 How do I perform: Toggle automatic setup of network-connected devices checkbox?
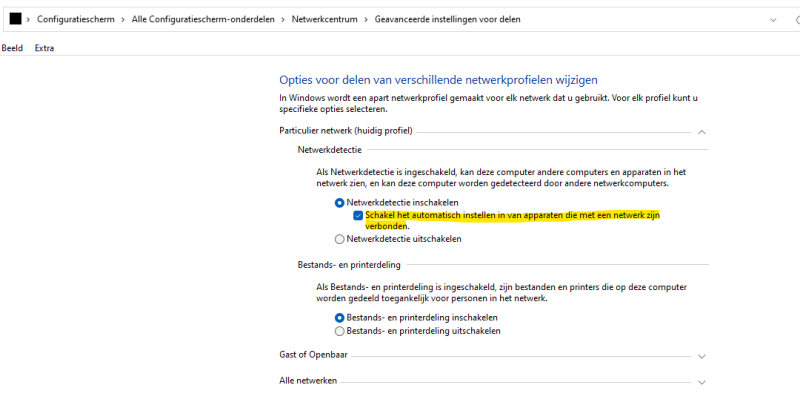pyautogui.click(x=358, y=215)
